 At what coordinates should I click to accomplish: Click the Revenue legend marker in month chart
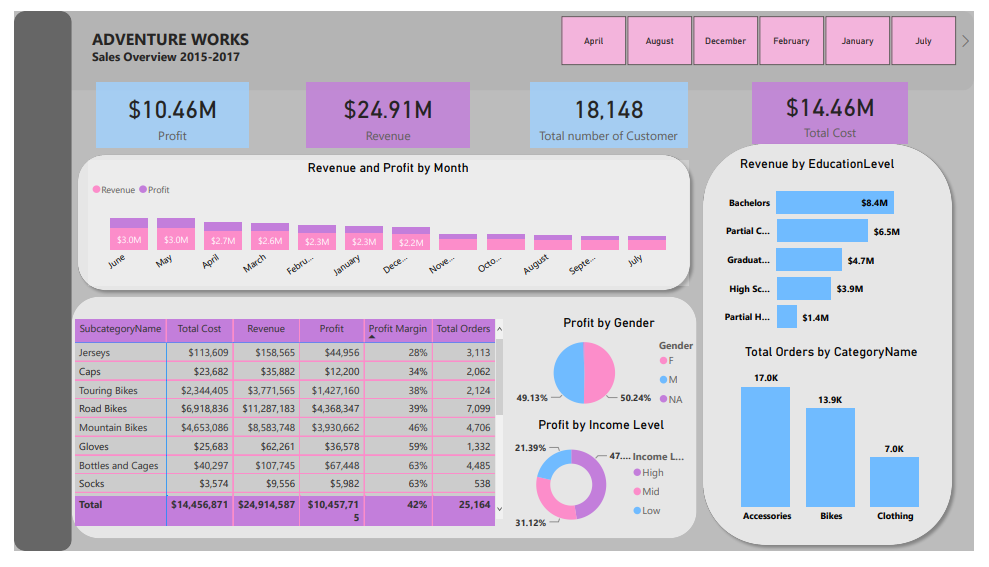pos(97,189)
